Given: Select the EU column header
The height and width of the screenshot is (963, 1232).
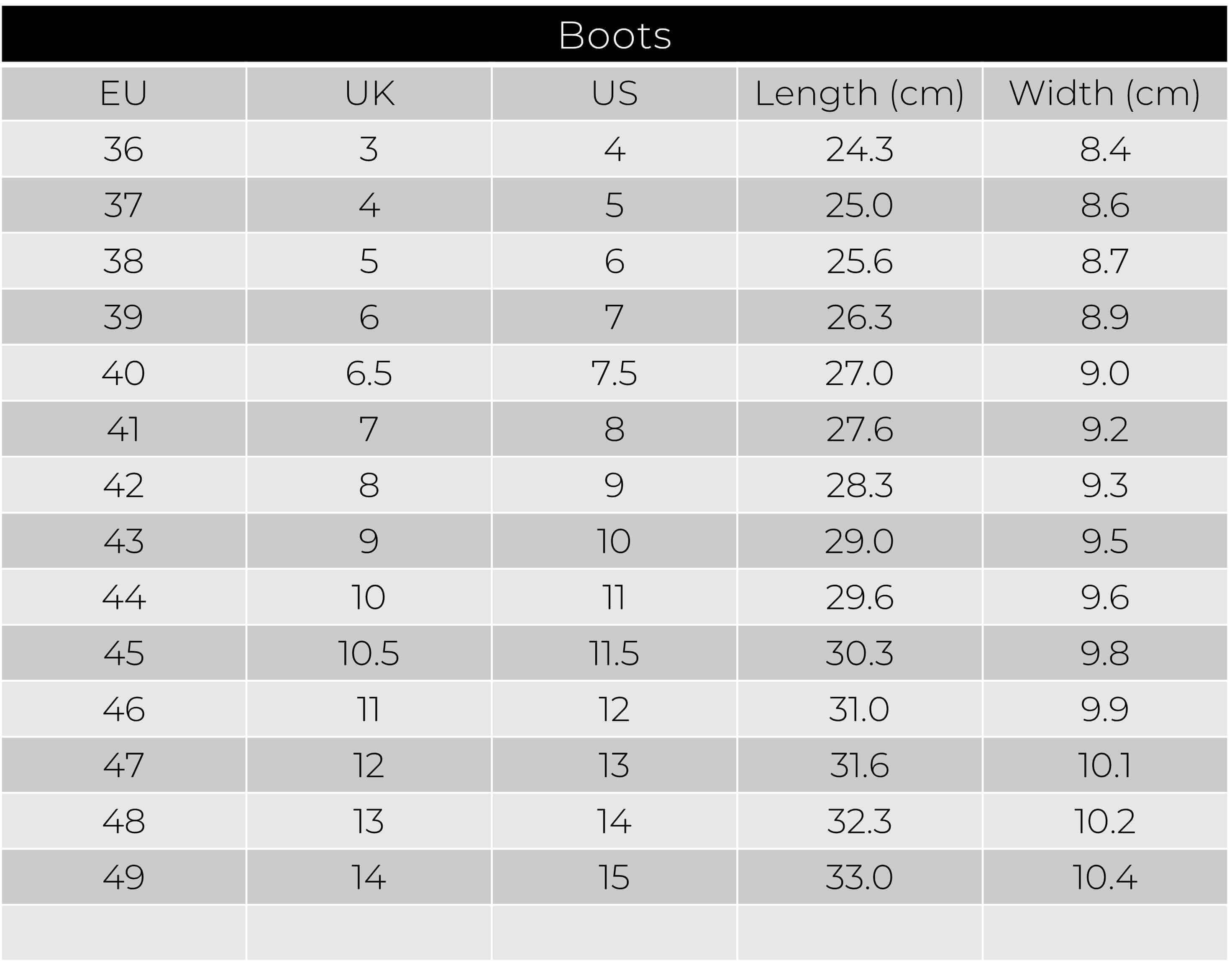Looking at the screenshot, I should click(123, 93).
